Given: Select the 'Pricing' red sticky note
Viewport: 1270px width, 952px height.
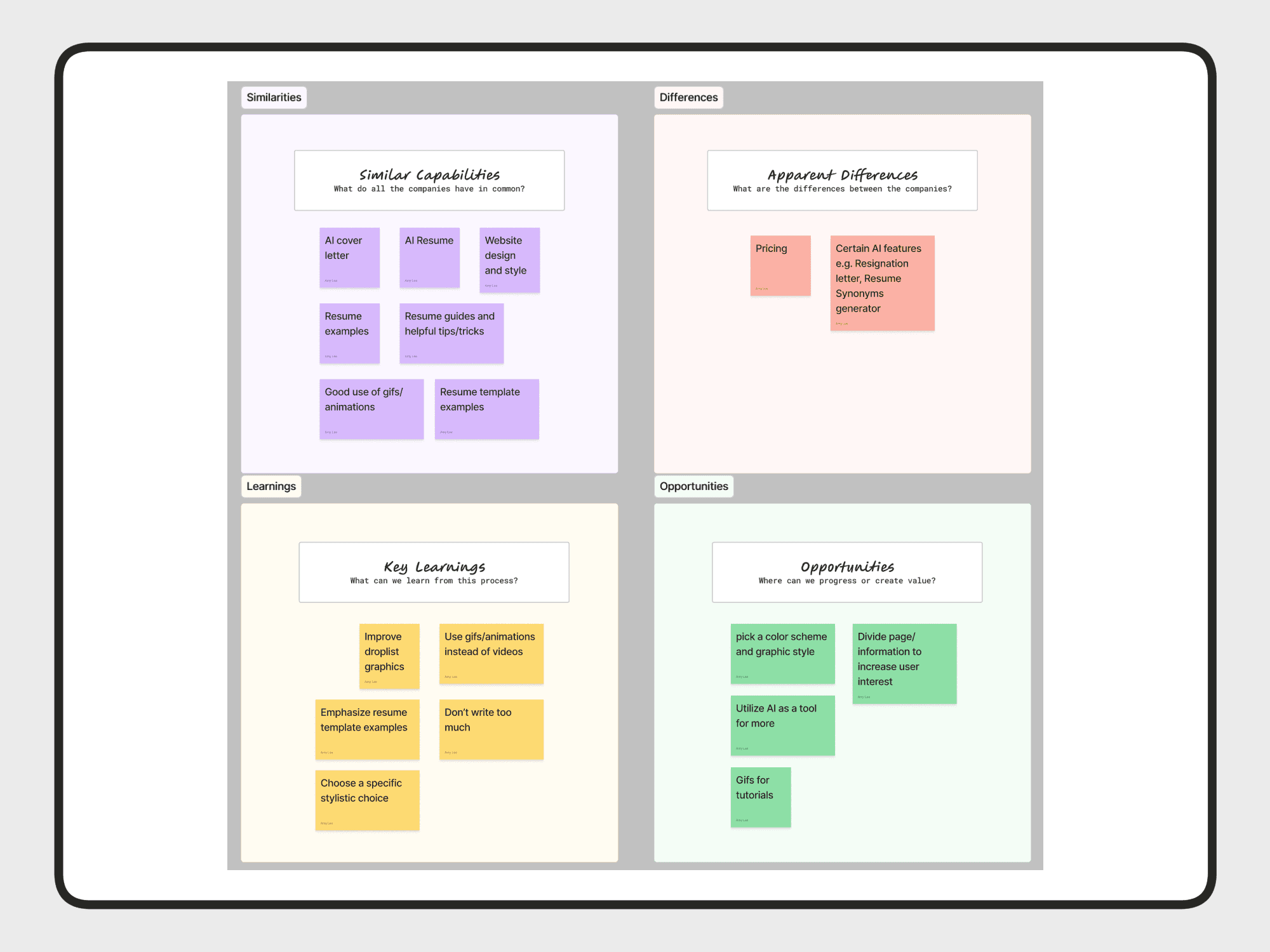Looking at the screenshot, I should pos(780,265).
